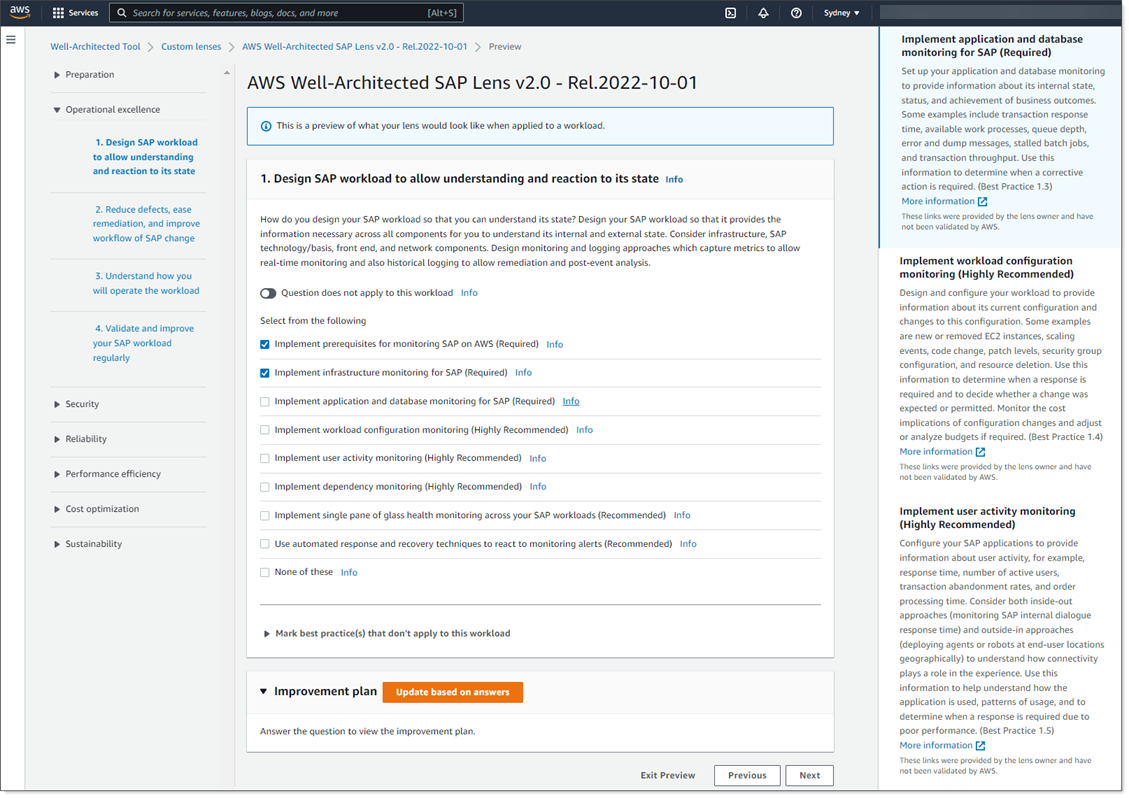This screenshot has height=798, width=1129.
Task: Go to Well-Architected Tool breadcrumb
Action: (x=95, y=47)
